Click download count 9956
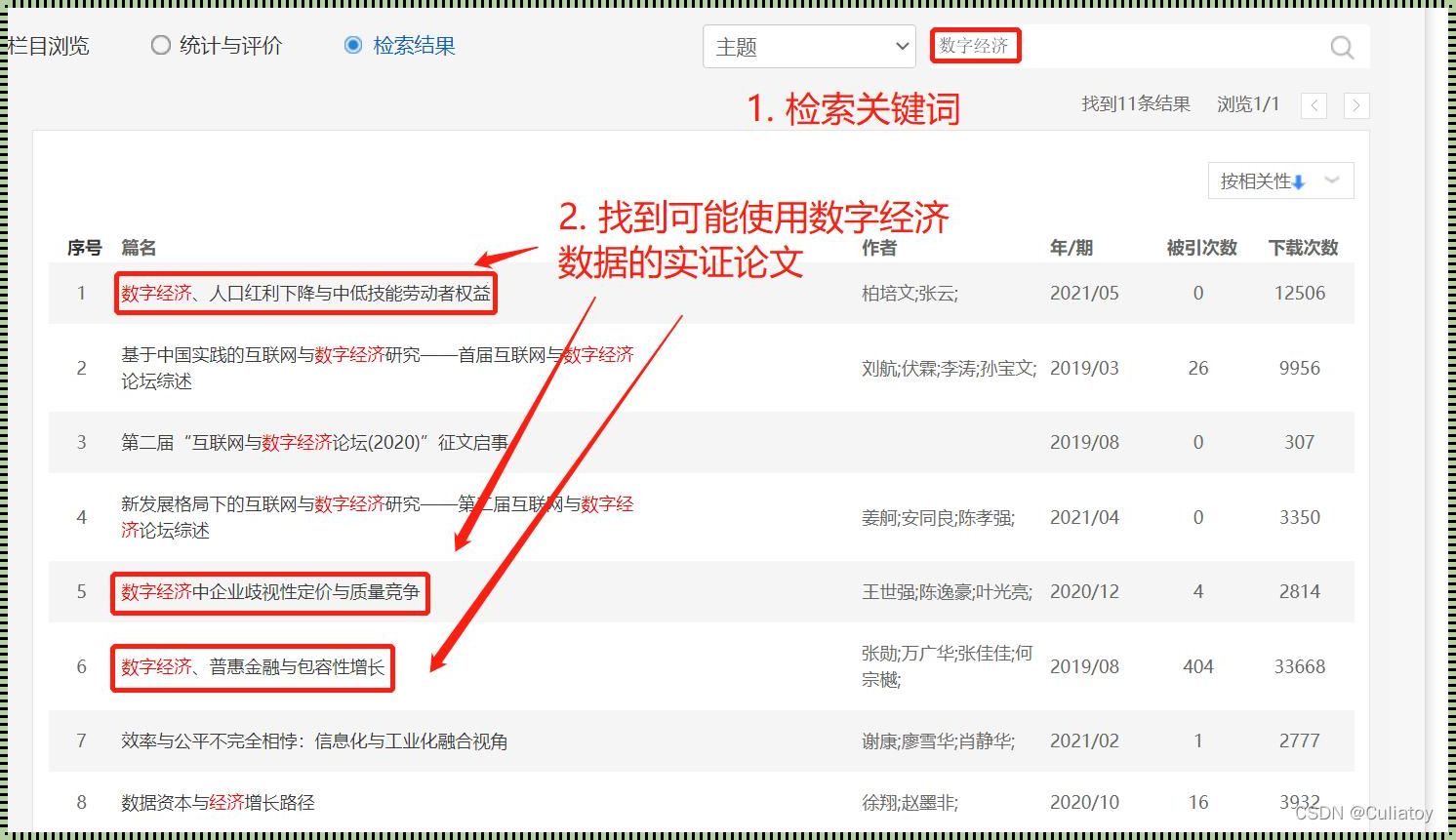Screen dimensions: 1456x840 (1300, 368)
